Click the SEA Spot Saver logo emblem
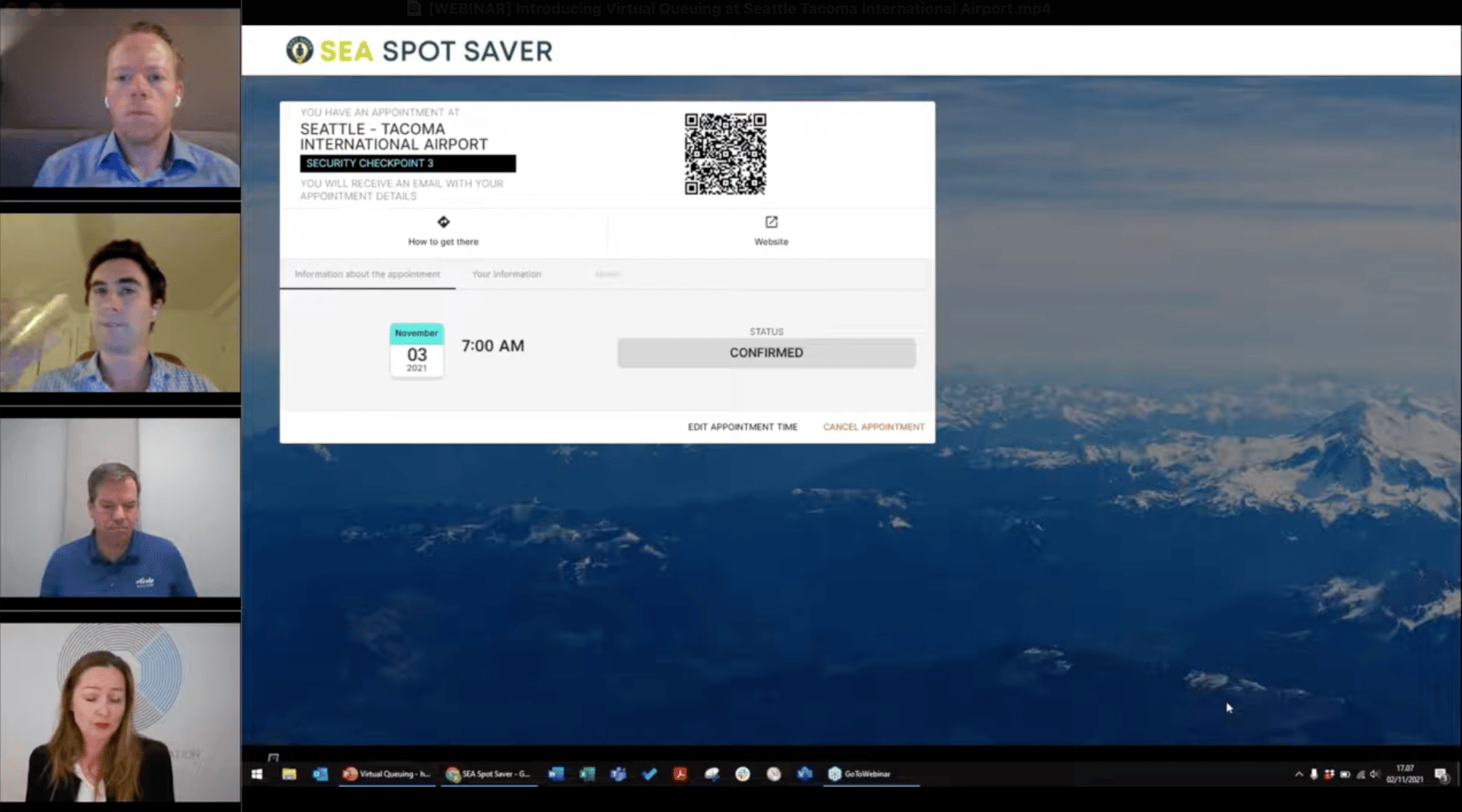The height and width of the screenshot is (812, 1462). (x=299, y=50)
